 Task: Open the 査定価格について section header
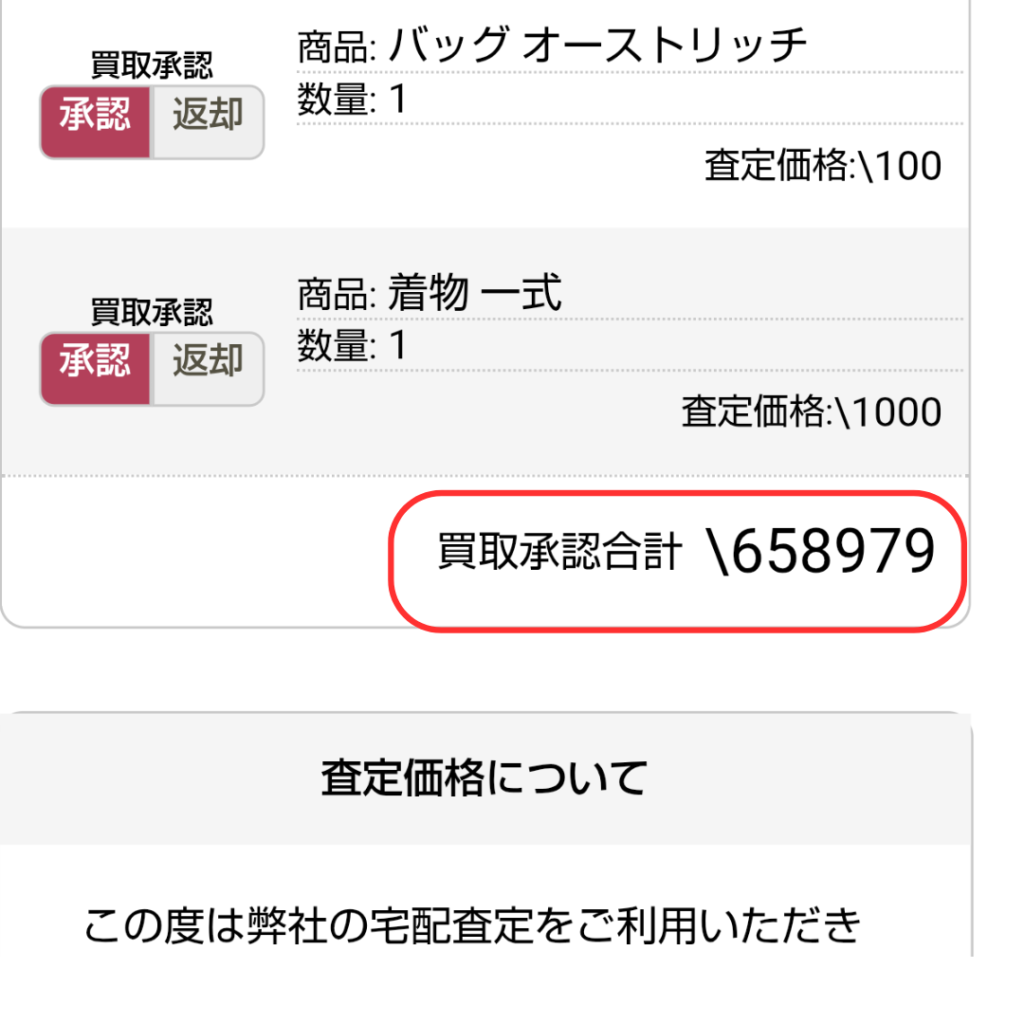tap(485, 778)
